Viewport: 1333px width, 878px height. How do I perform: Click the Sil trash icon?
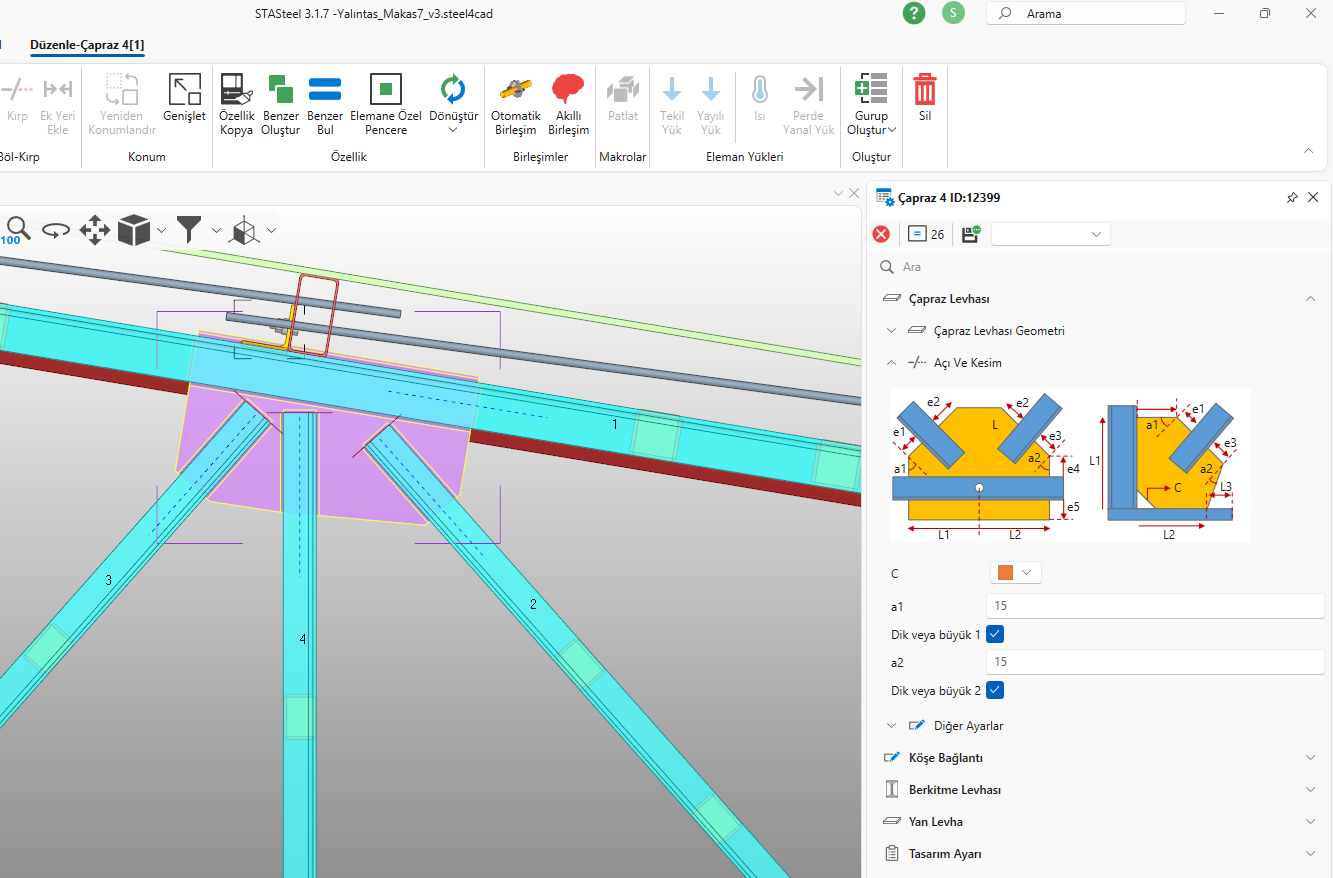[x=925, y=90]
